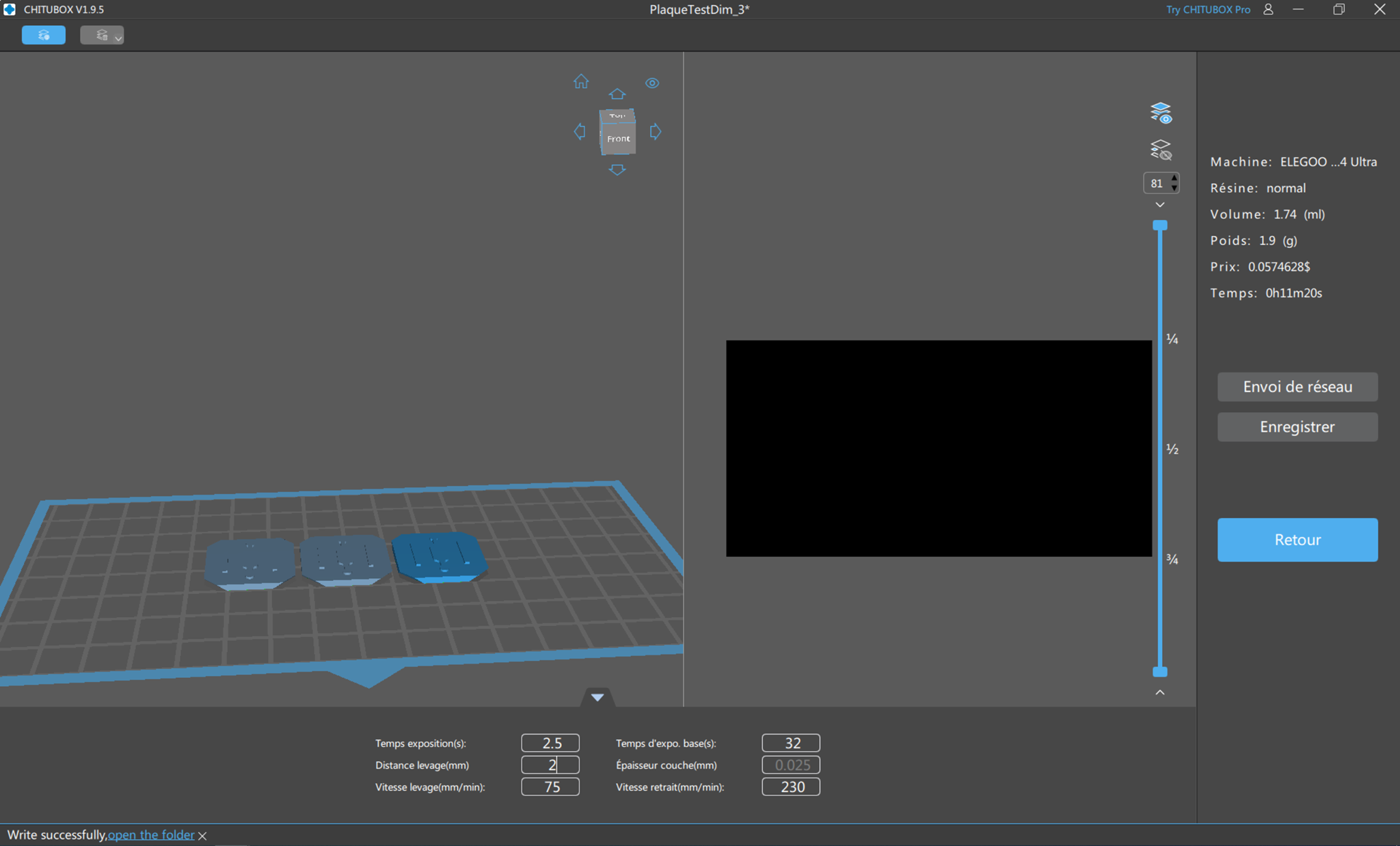The image size is (1400, 846).
Task: Hide layers with the crossed-eye layers icon
Action: coord(1161,150)
